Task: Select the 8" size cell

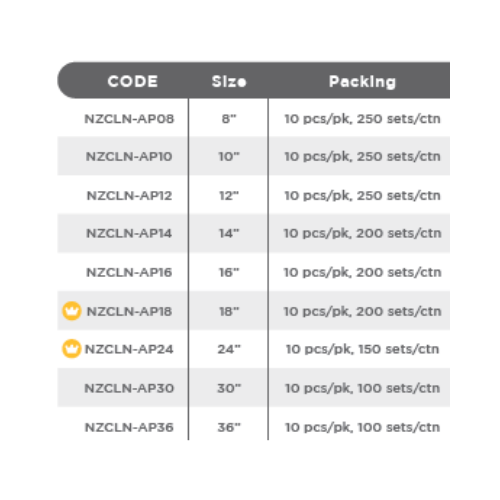Action: click(229, 119)
